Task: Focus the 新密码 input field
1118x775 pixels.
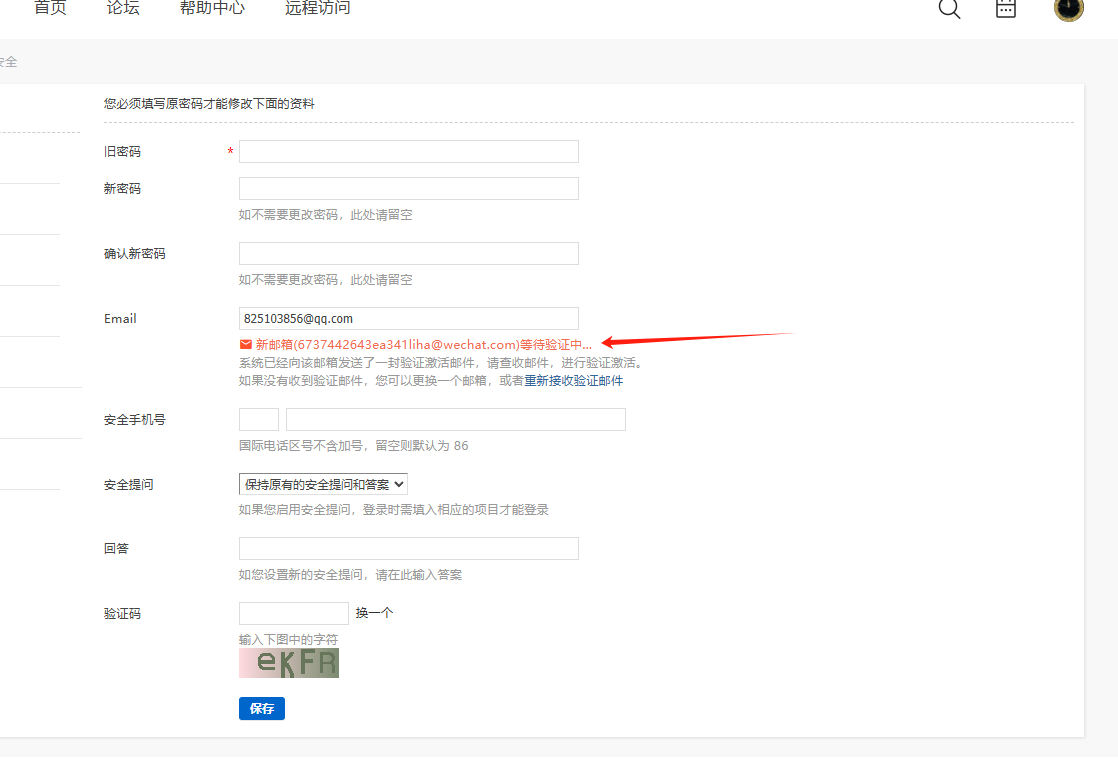Action: pyautogui.click(x=409, y=188)
